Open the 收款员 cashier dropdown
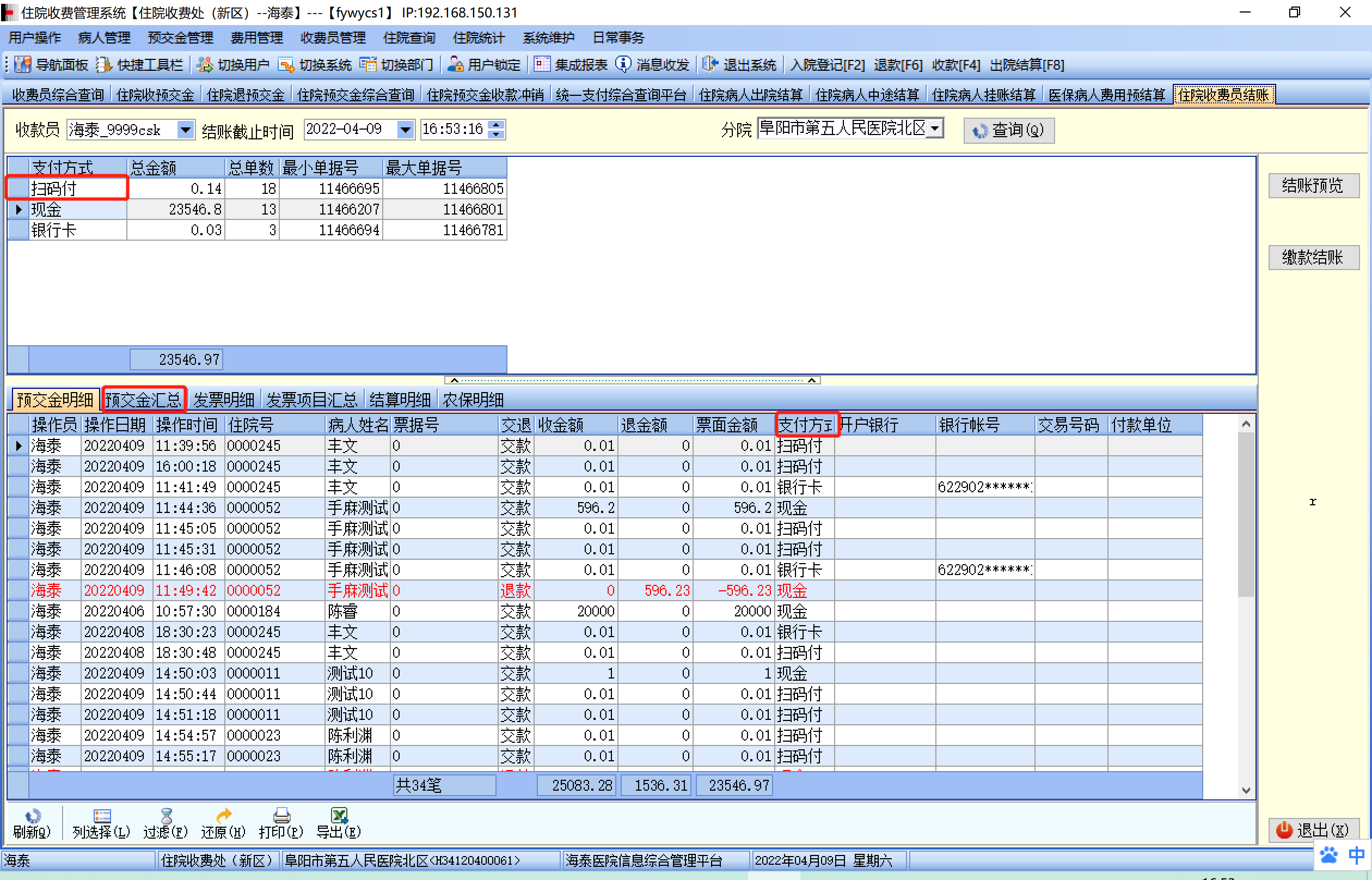Image resolution: width=1372 pixels, height=880 pixels. coord(185,130)
